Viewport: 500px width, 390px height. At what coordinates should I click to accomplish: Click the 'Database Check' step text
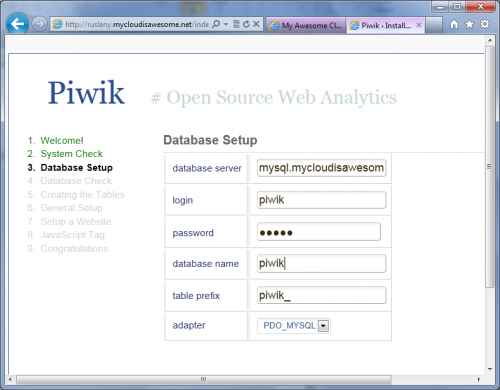point(76,181)
